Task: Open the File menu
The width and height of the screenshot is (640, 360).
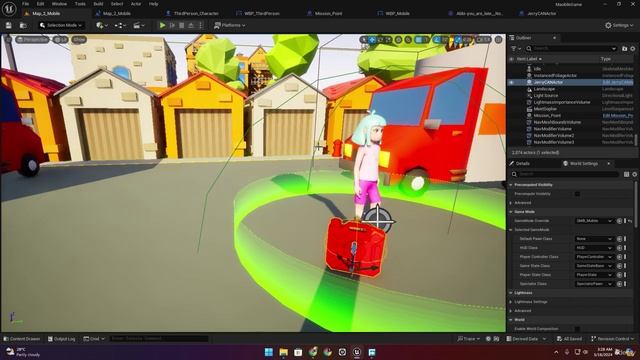Action: pos(25,4)
